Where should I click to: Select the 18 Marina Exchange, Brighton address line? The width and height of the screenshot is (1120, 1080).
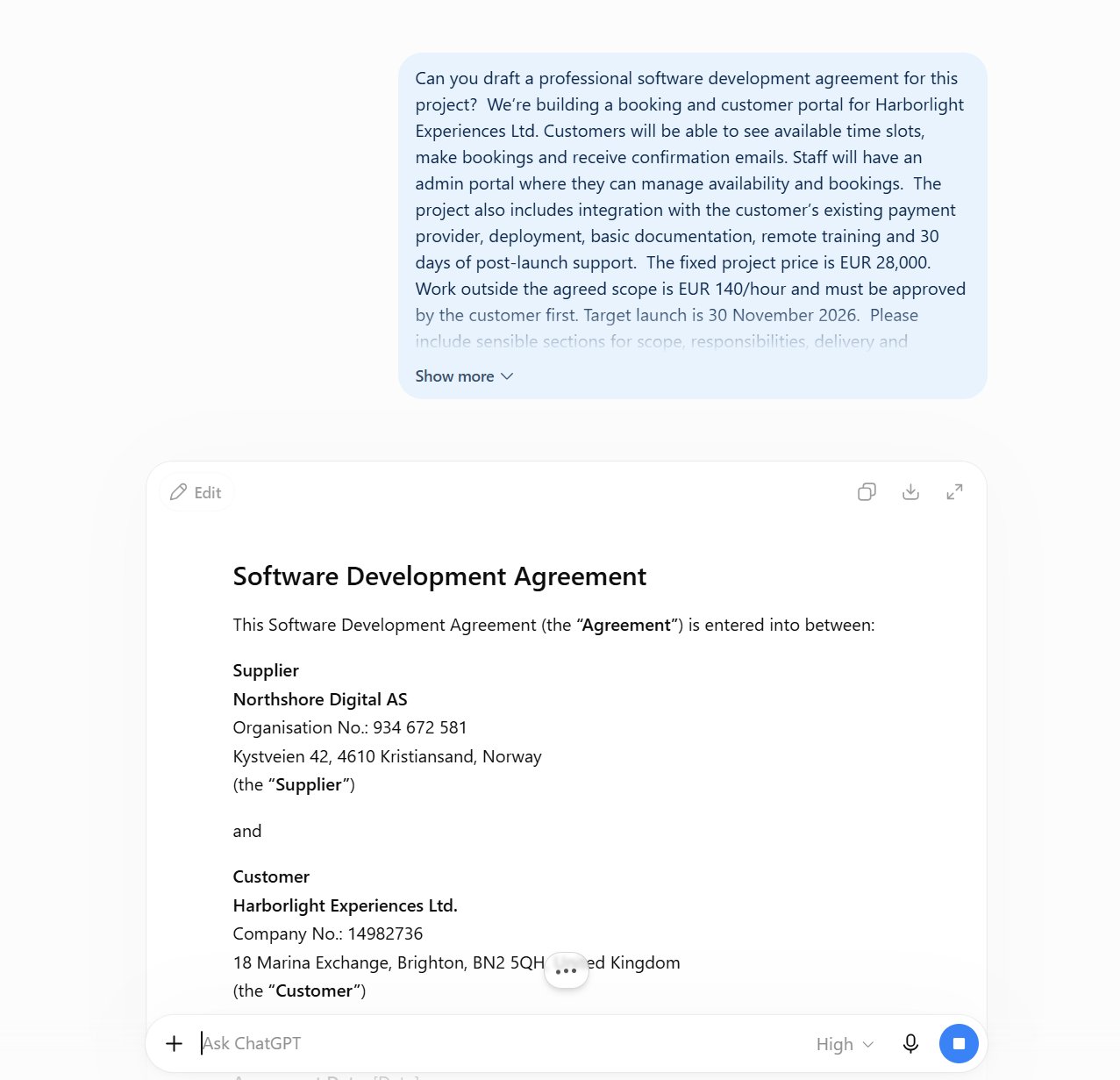[x=456, y=962]
